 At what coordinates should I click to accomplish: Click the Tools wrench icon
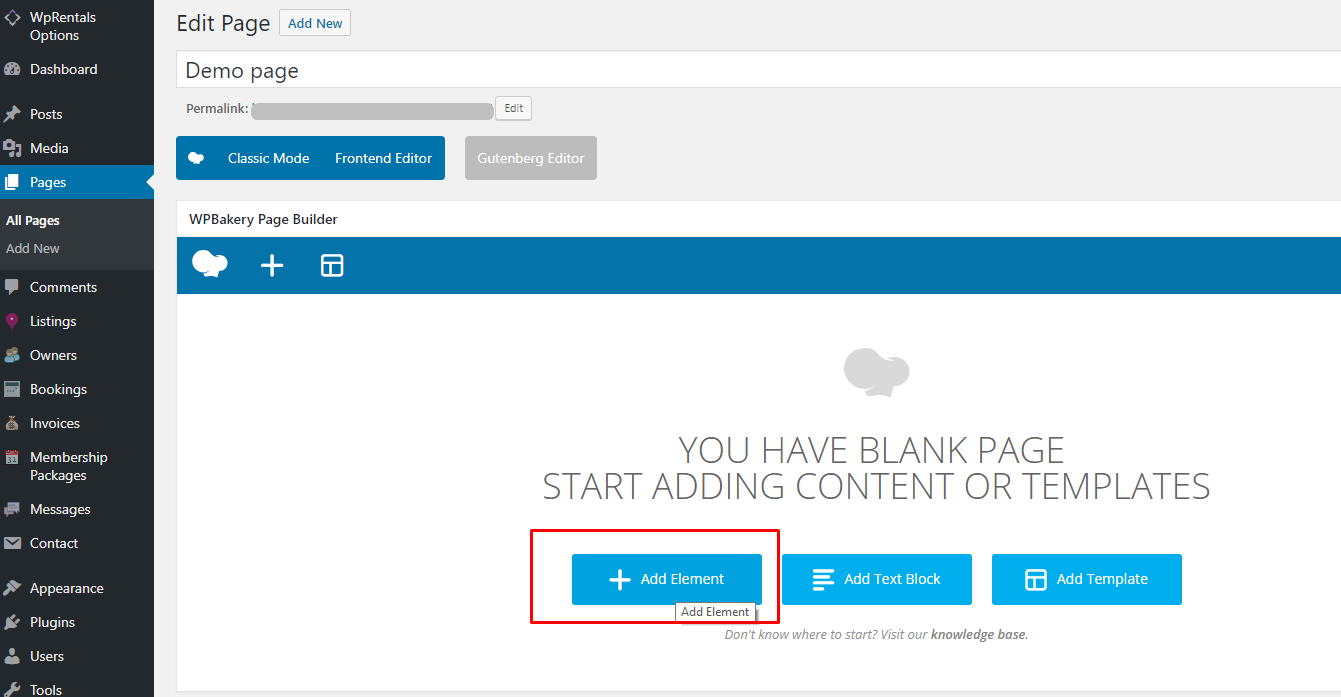pos(12,690)
